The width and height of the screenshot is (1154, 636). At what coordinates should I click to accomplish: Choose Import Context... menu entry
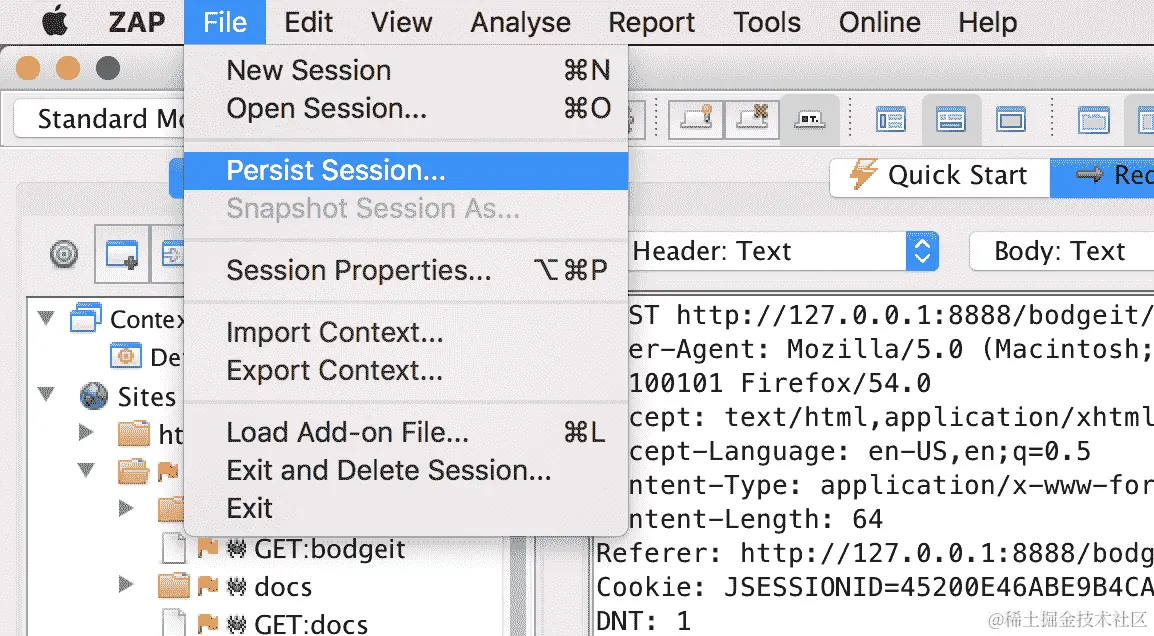pos(406,333)
